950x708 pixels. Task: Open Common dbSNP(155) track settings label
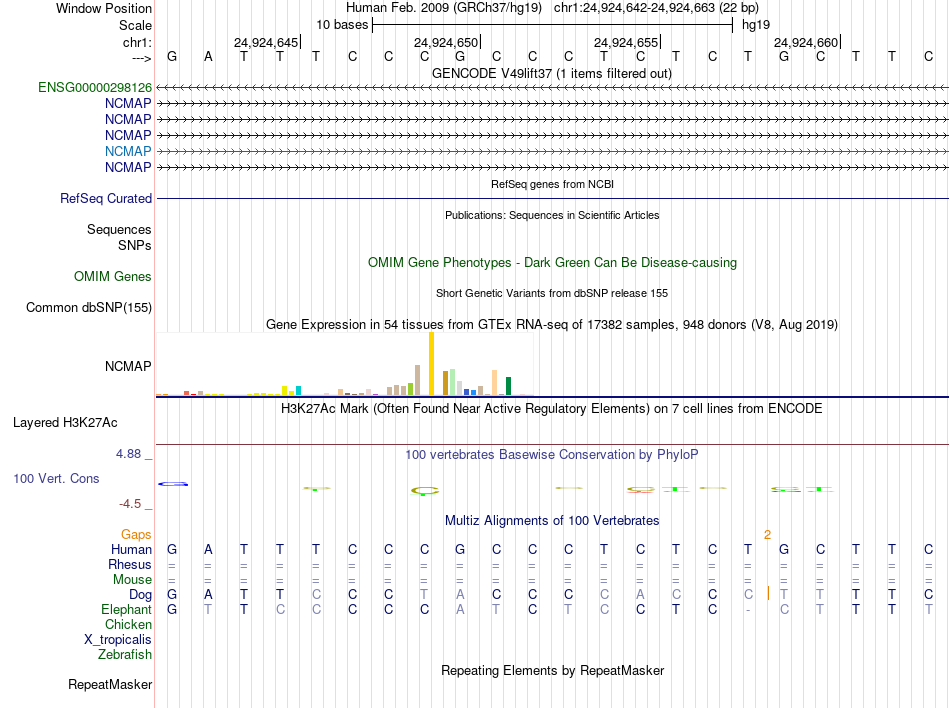click(x=89, y=308)
